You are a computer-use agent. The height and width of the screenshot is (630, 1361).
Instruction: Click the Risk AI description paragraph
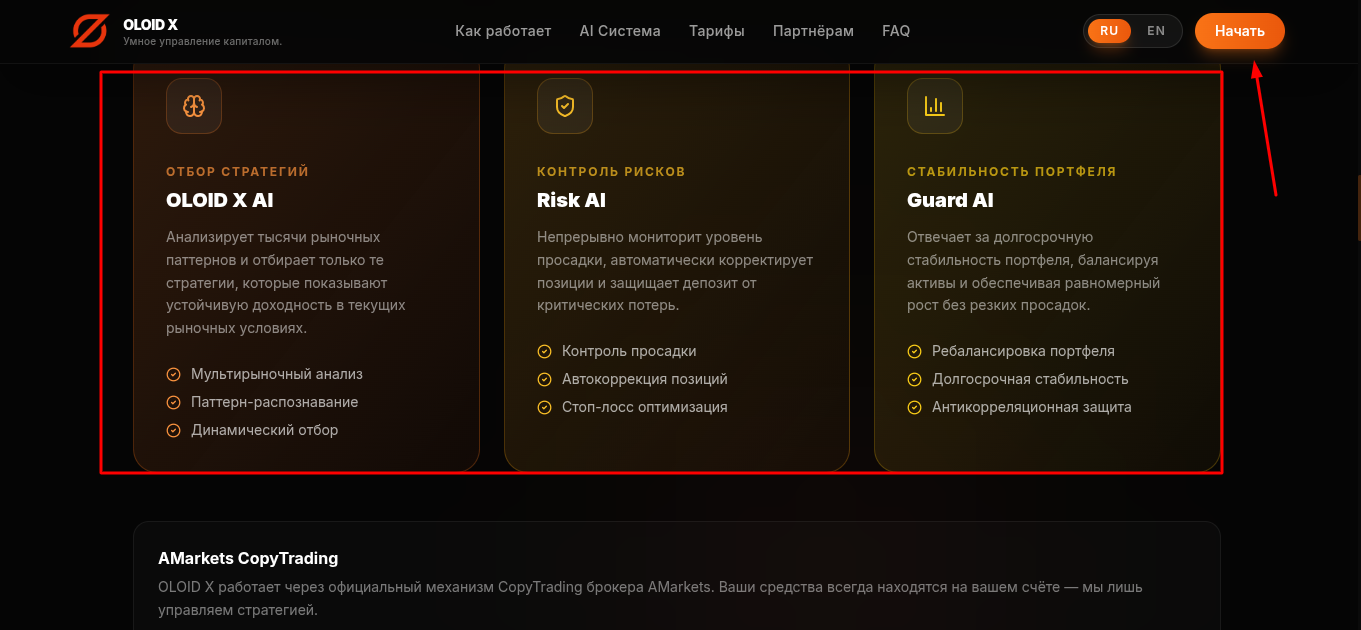click(x=675, y=271)
